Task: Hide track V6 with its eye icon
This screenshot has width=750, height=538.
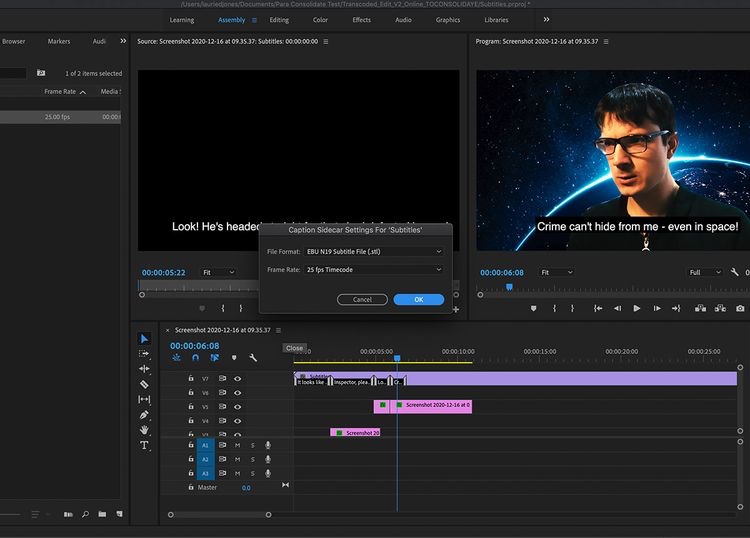Action: [x=237, y=393]
